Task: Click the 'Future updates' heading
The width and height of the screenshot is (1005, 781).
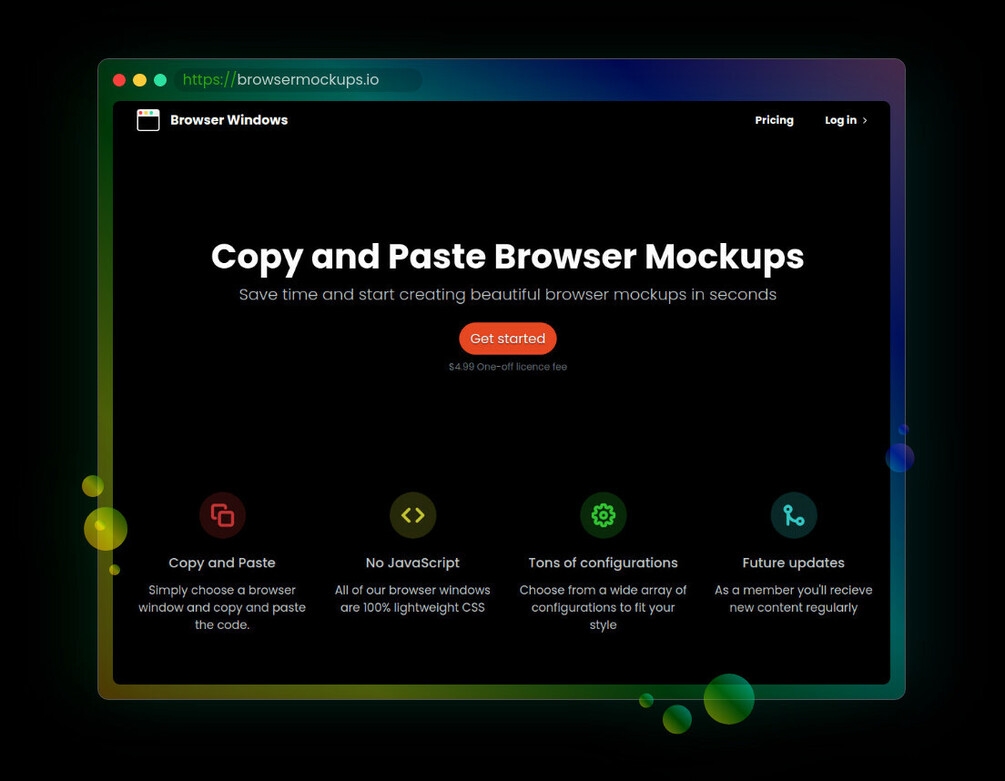Action: click(793, 563)
